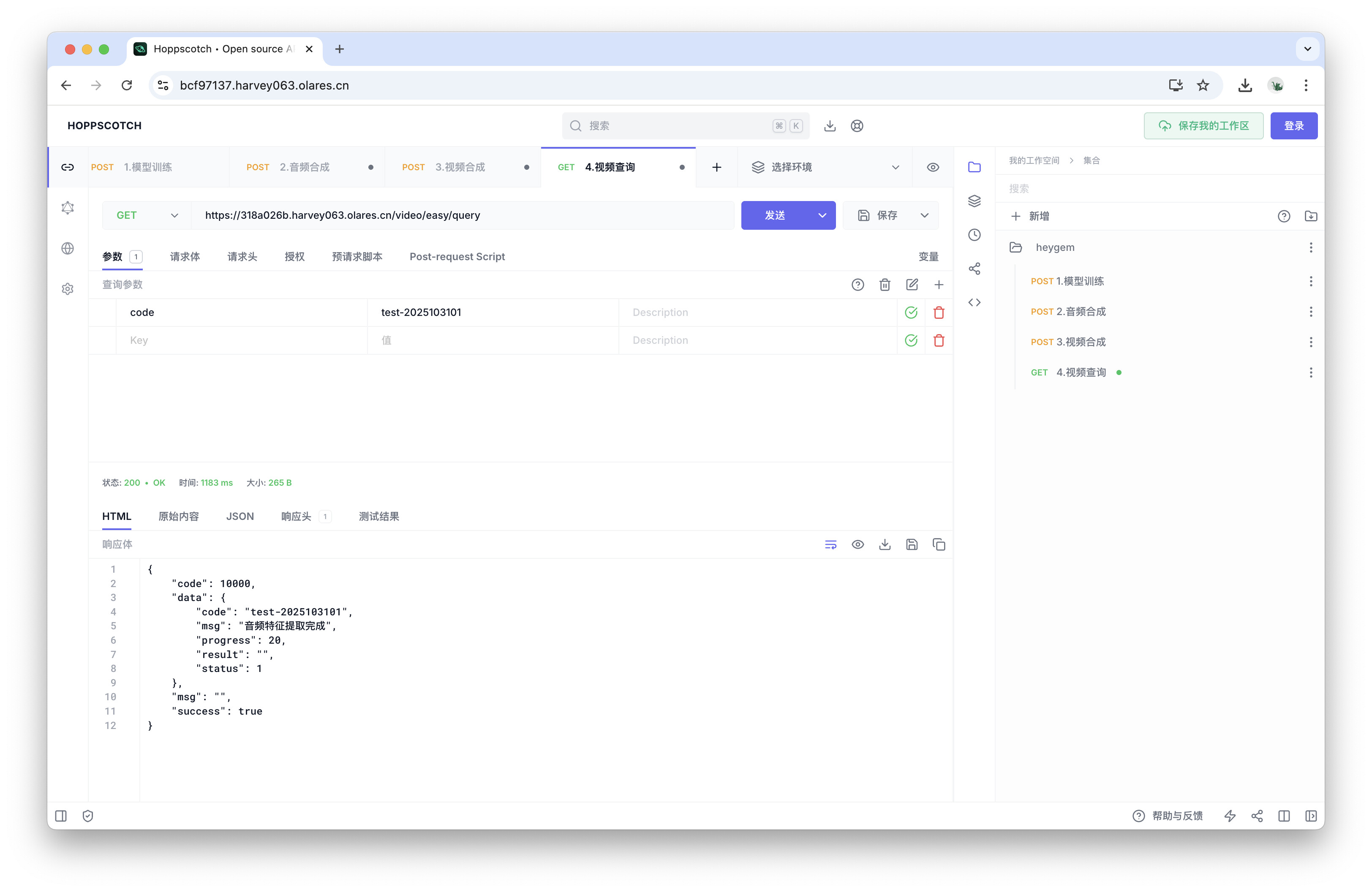Open the environment selector dropdown
This screenshot has width=1372, height=892.
click(x=825, y=167)
